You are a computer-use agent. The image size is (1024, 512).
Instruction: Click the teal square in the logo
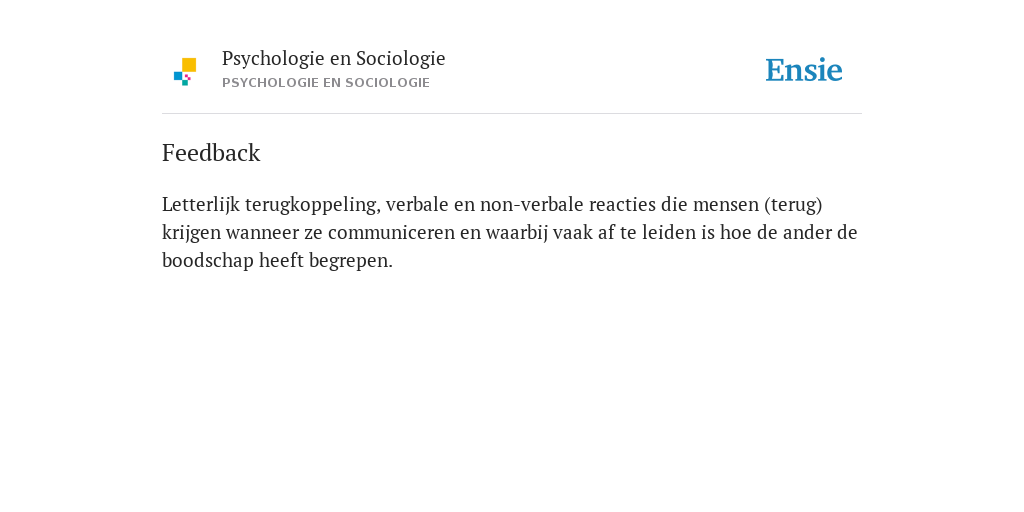click(x=185, y=83)
